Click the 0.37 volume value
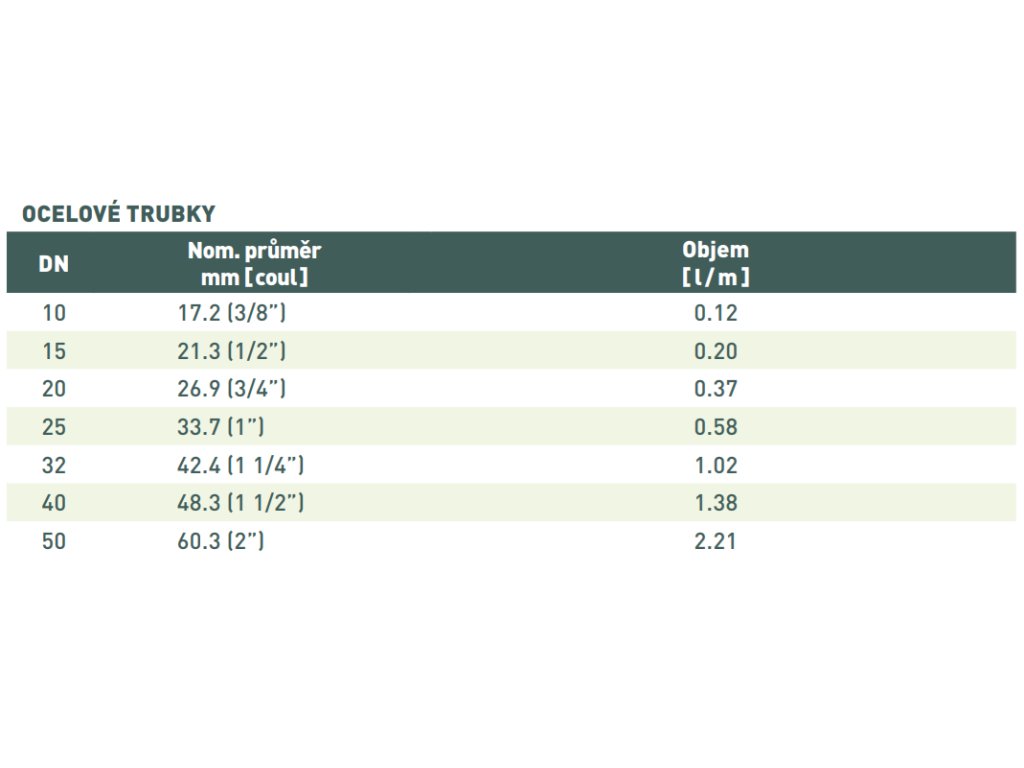Screen dimensions: 1024x768 (715, 389)
